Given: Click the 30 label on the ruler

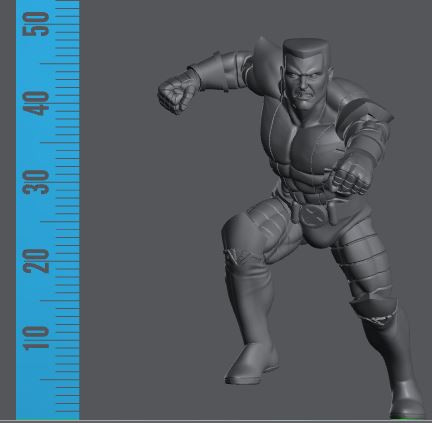Looking at the screenshot, I should [x=36, y=182].
